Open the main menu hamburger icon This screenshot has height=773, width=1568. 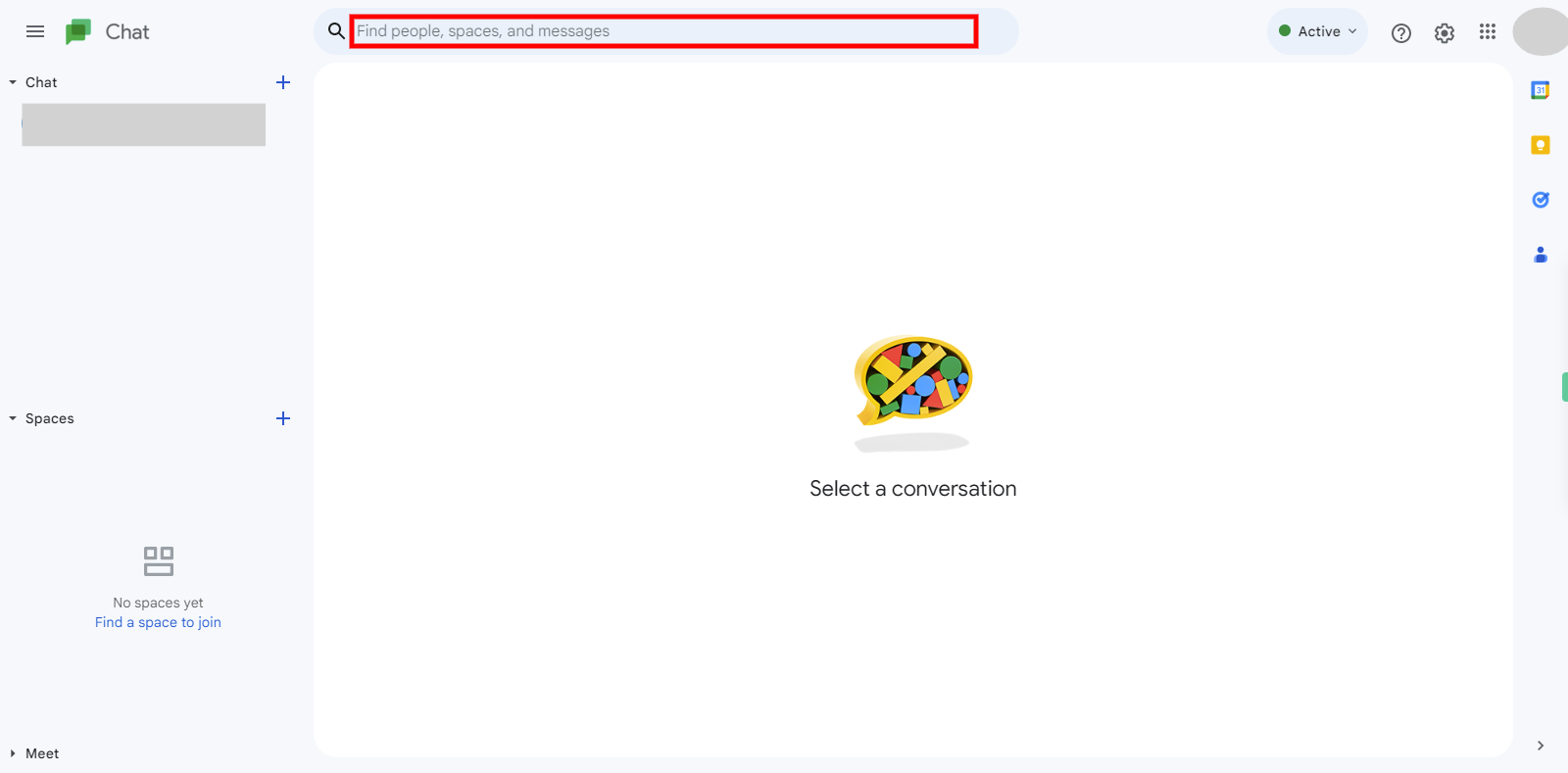(x=35, y=31)
